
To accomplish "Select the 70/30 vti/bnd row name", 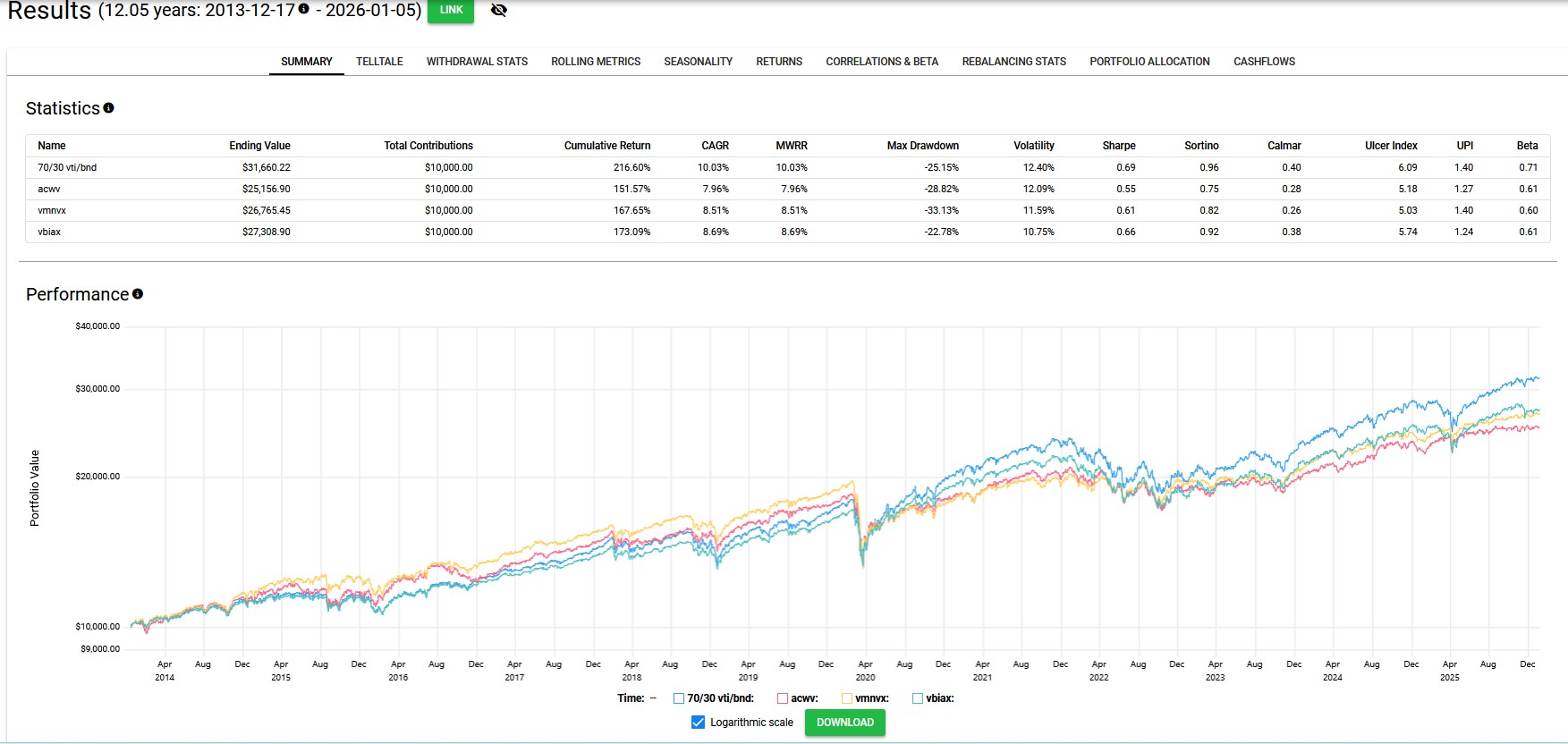I will click(x=67, y=167).
